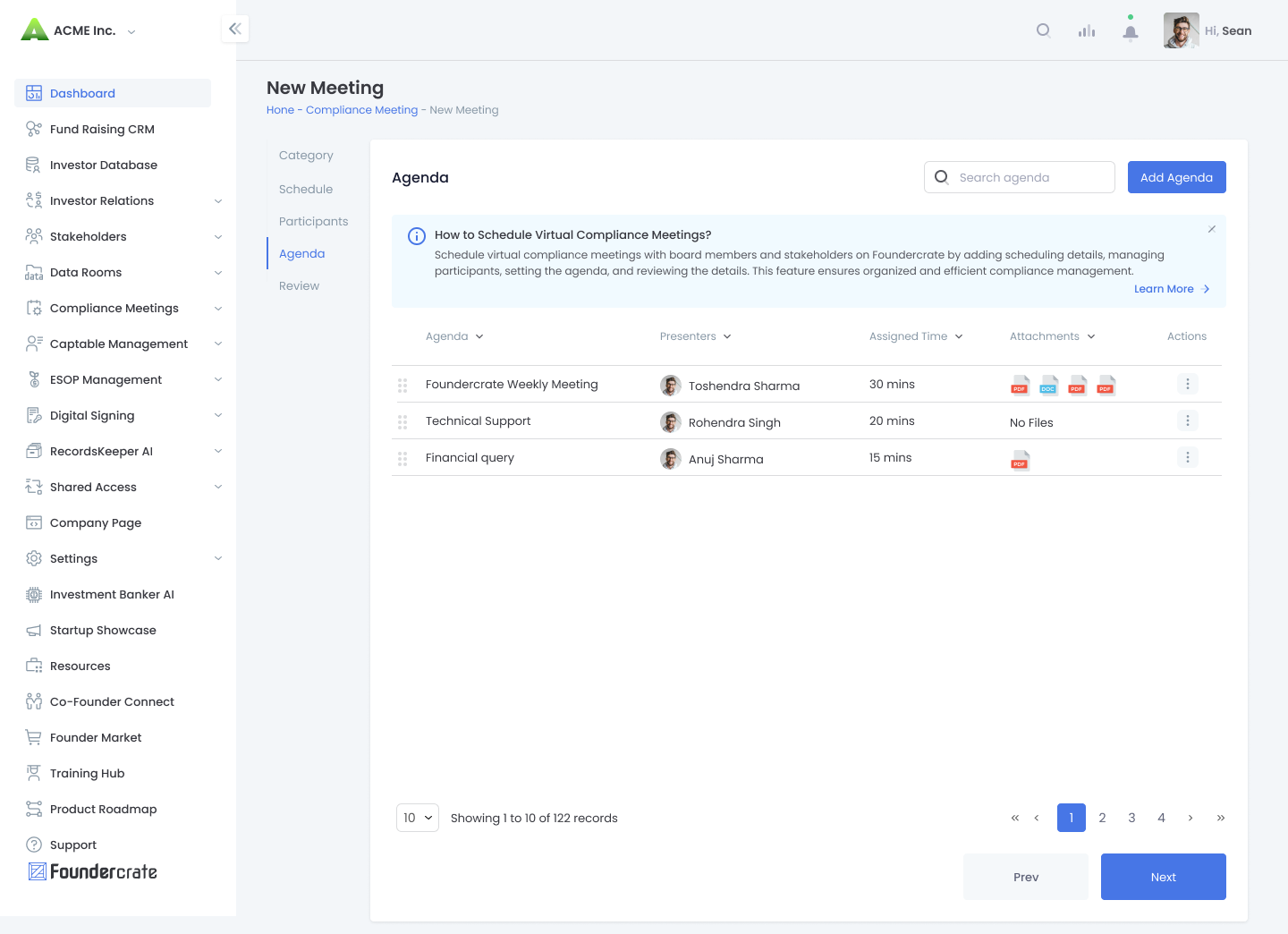Expand Investor Relations submenu chevron
Image resolution: width=1288 pixels, height=934 pixels.
tap(218, 201)
